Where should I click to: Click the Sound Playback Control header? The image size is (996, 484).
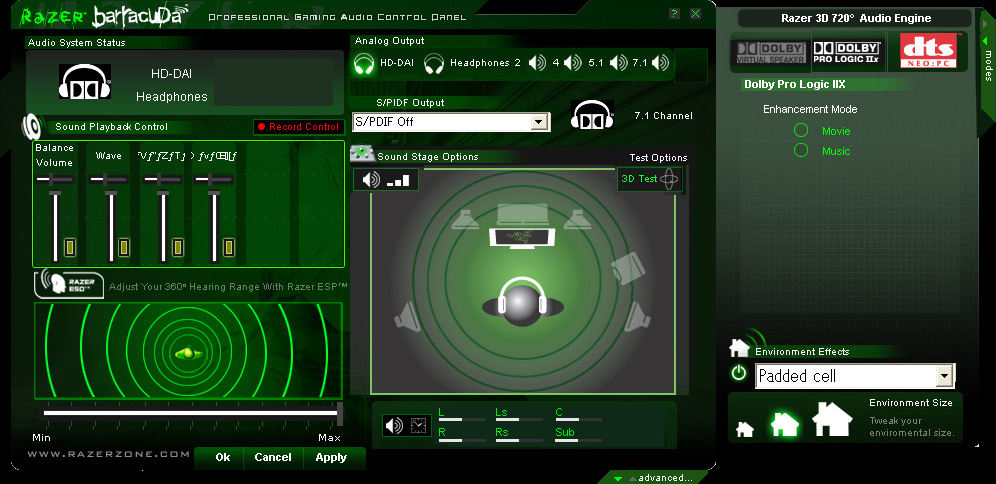click(x=111, y=126)
